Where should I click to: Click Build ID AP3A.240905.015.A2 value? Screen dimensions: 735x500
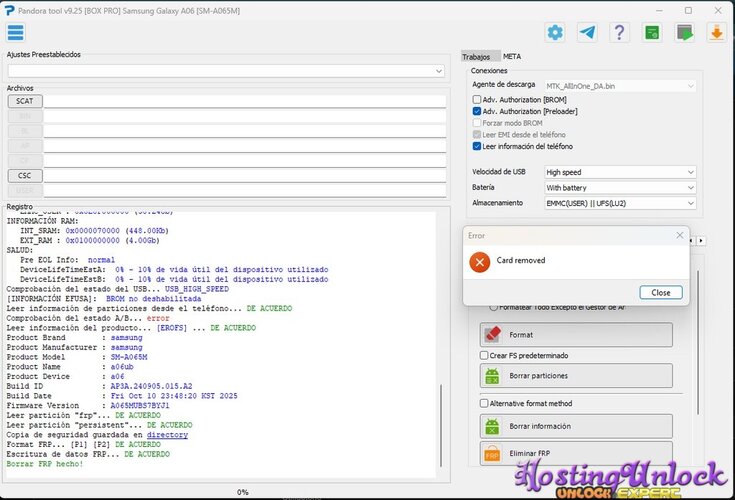(151, 386)
